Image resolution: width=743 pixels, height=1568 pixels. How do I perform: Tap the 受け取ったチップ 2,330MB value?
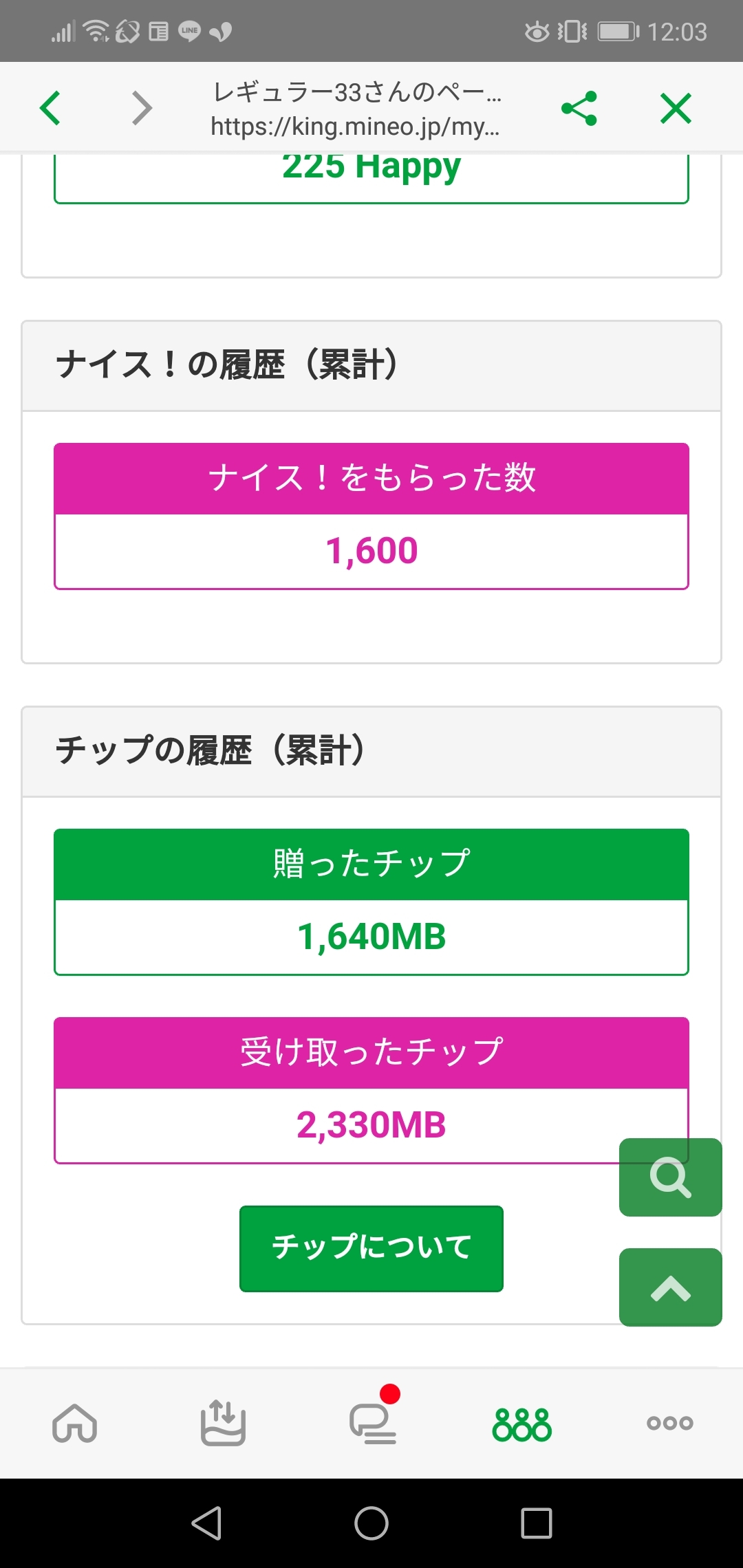click(x=371, y=1125)
